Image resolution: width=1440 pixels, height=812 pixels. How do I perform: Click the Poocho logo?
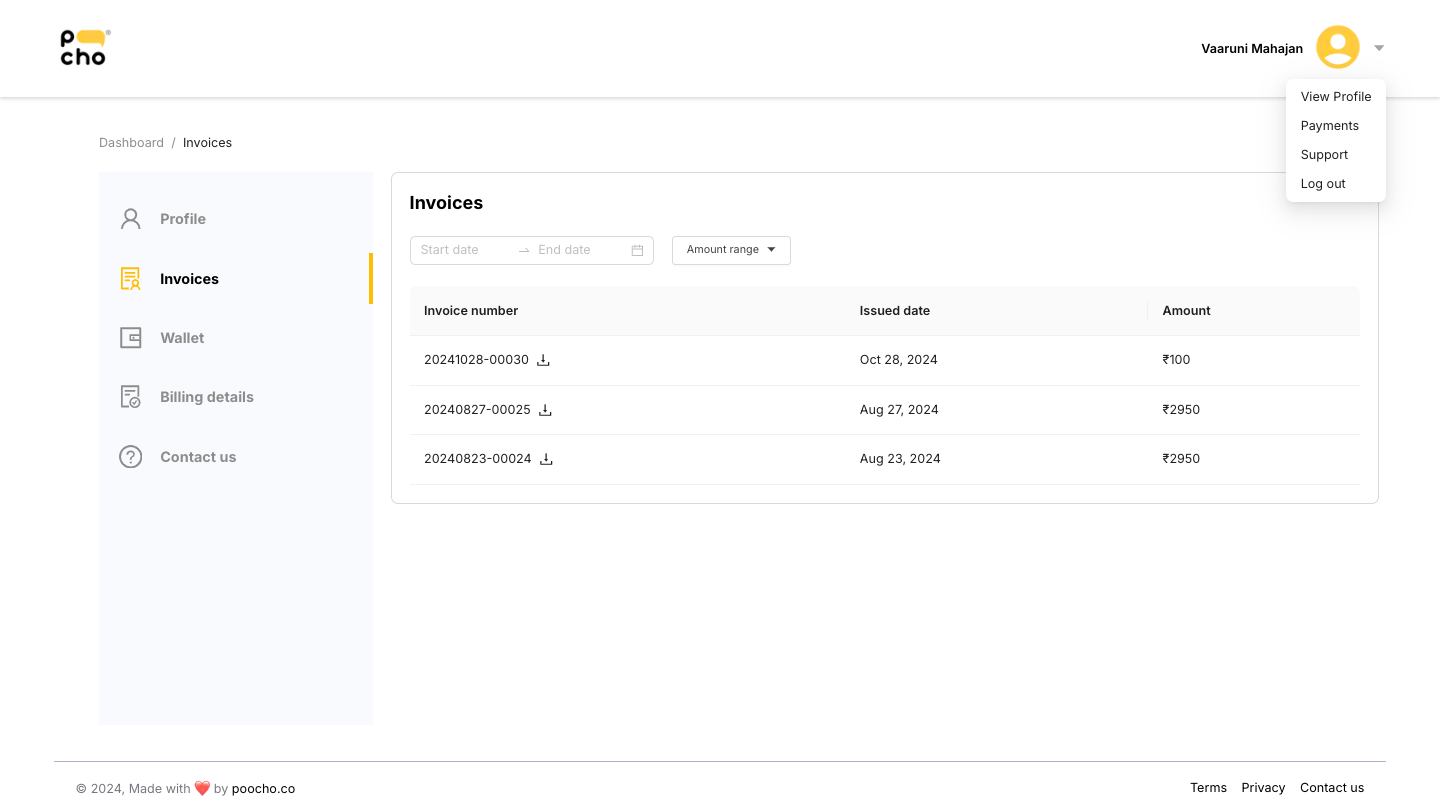(x=84, y=48)
